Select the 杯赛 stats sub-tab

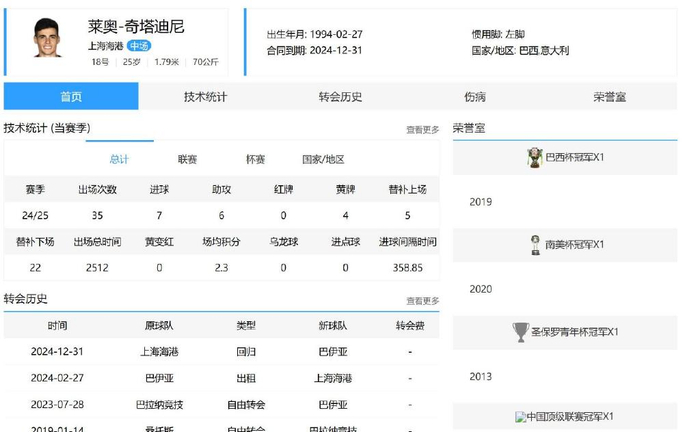pos(255,159)
